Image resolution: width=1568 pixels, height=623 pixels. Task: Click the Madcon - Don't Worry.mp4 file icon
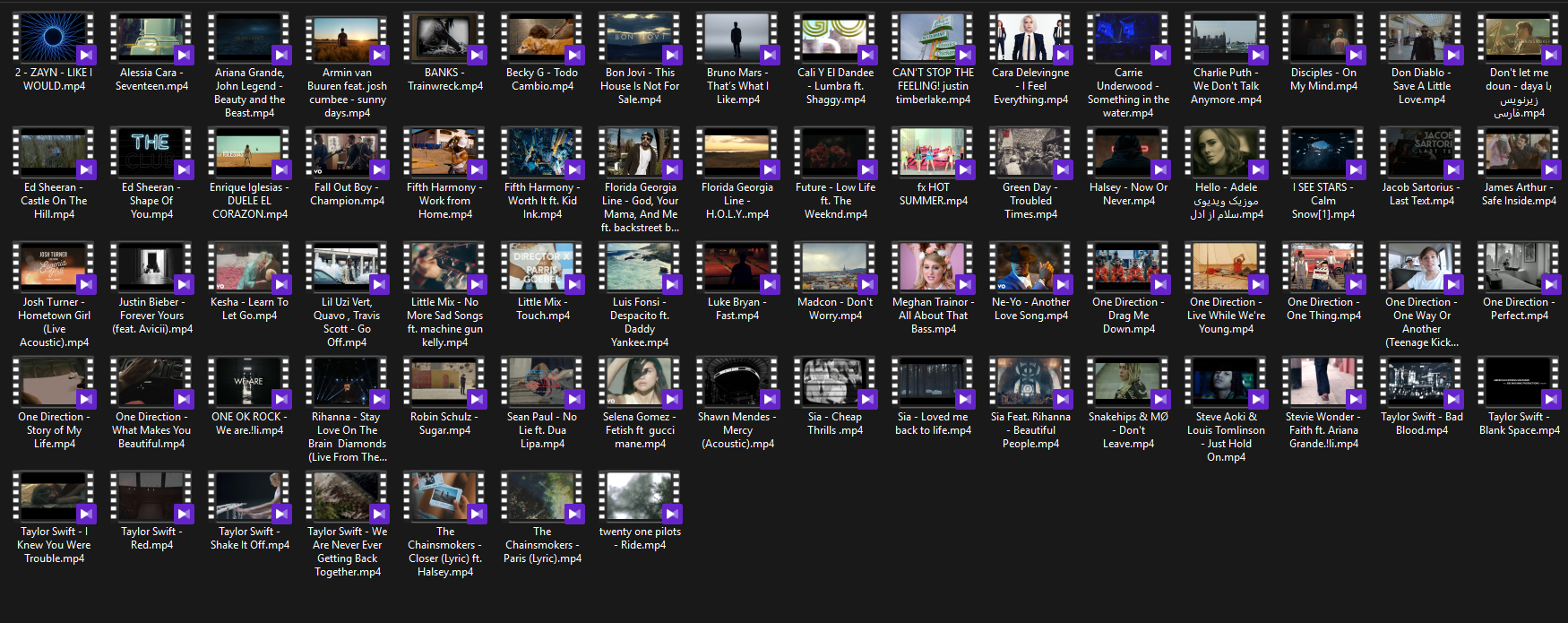pyautogui.click(x=835, y=267)
